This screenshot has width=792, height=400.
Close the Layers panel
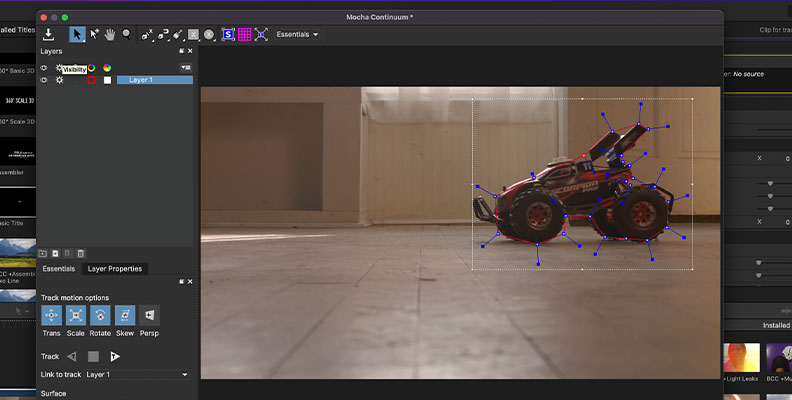coord(190,51)
